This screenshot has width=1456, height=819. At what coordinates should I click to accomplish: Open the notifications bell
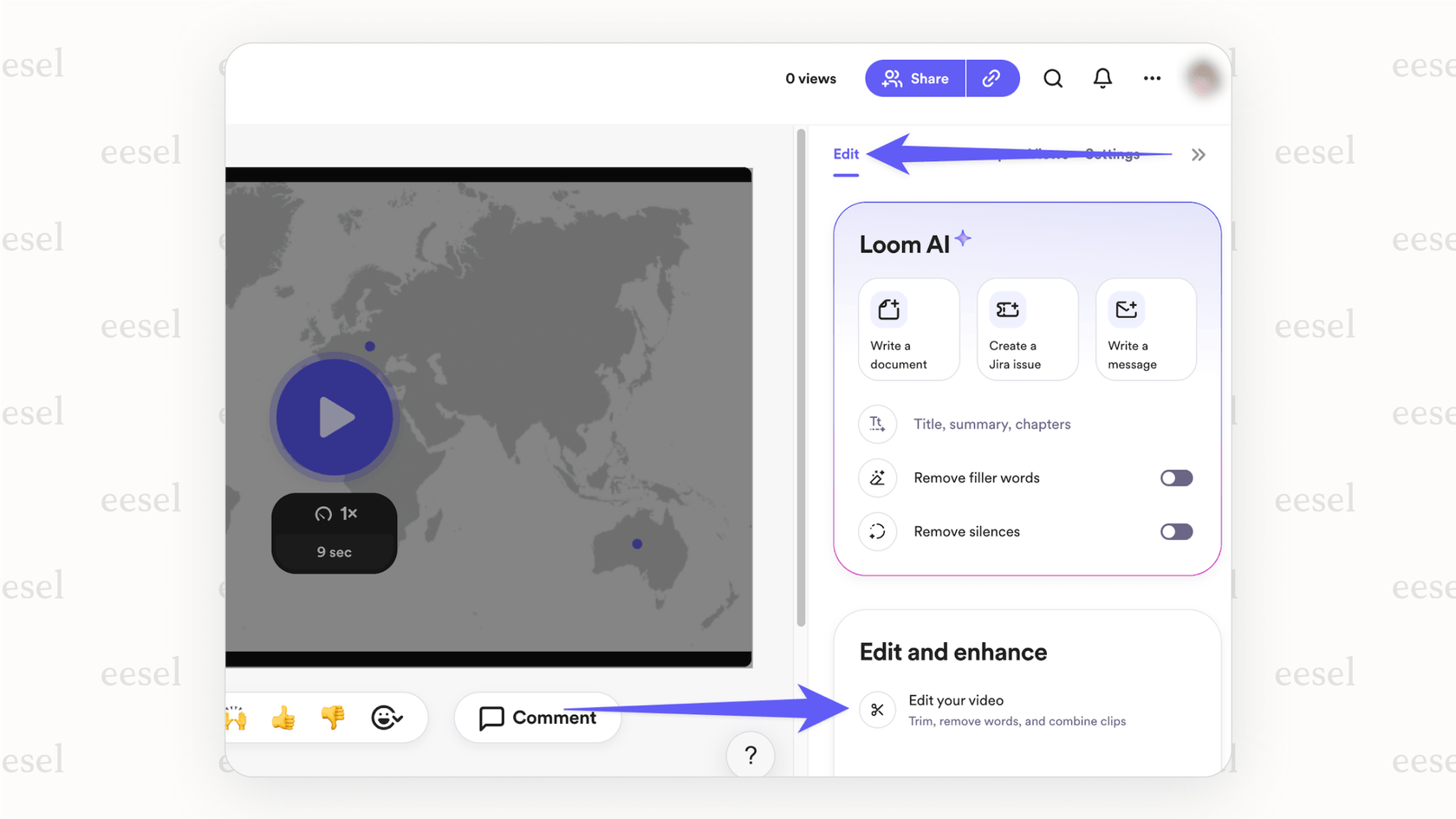click(1102, 78)
